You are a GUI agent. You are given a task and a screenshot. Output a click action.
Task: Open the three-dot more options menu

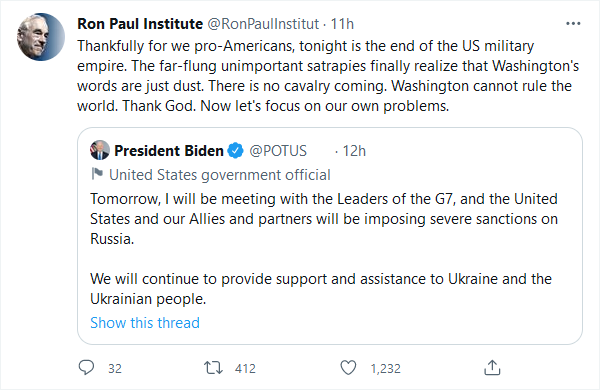pyautogui.click(x=573, y=24)
